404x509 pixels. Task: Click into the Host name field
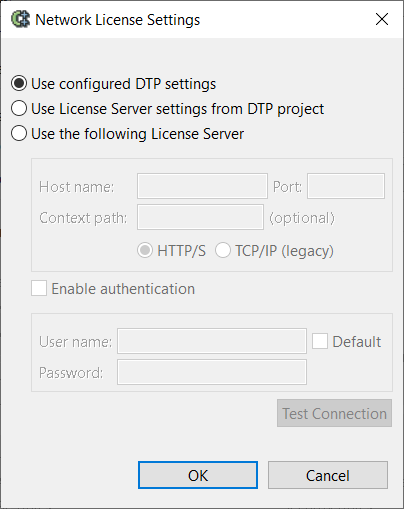click(202, 186)
